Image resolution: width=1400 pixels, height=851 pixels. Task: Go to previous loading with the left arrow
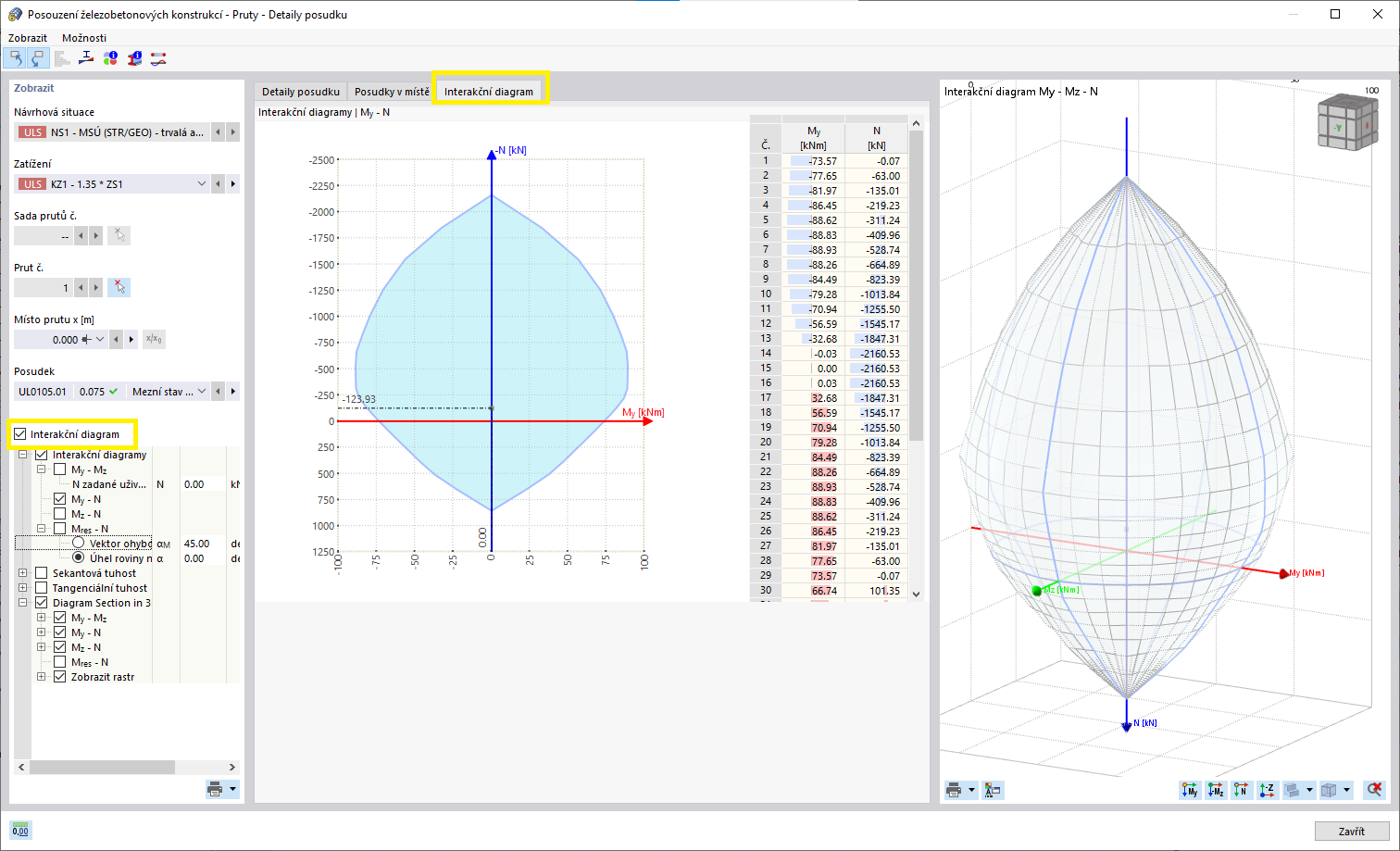219,184
